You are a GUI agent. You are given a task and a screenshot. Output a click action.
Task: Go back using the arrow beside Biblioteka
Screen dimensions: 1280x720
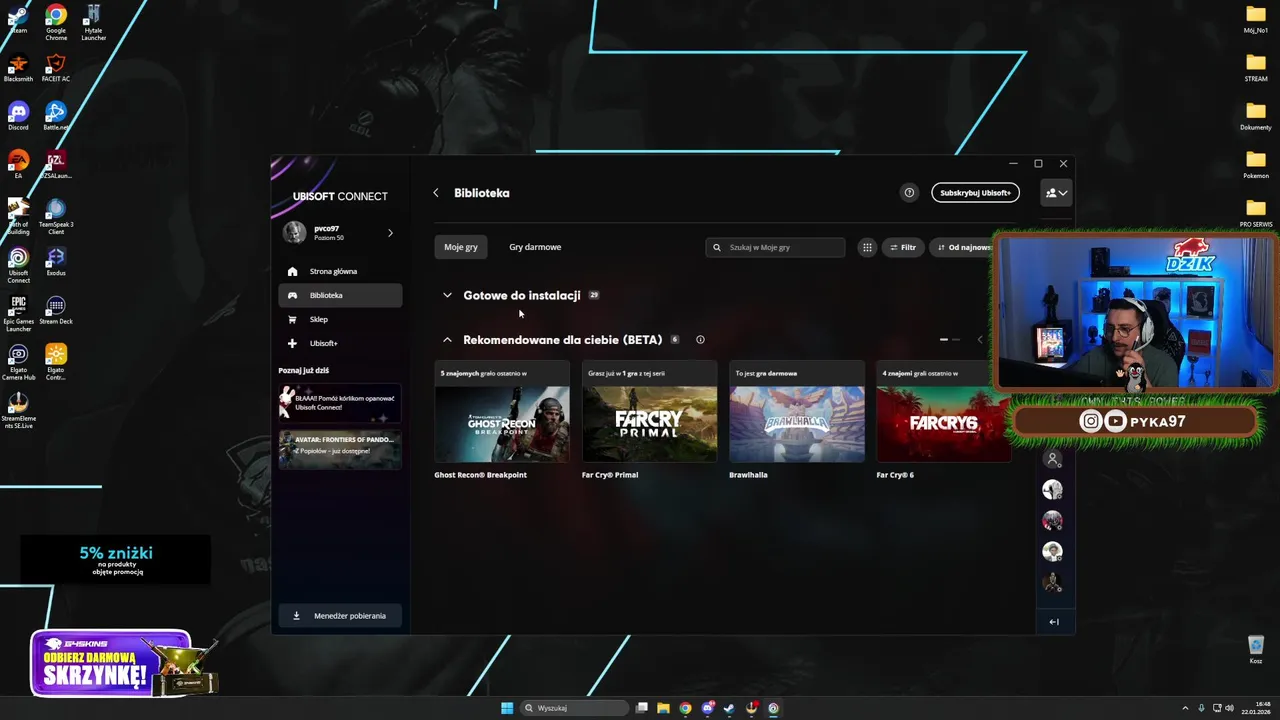tap(435, 193)
